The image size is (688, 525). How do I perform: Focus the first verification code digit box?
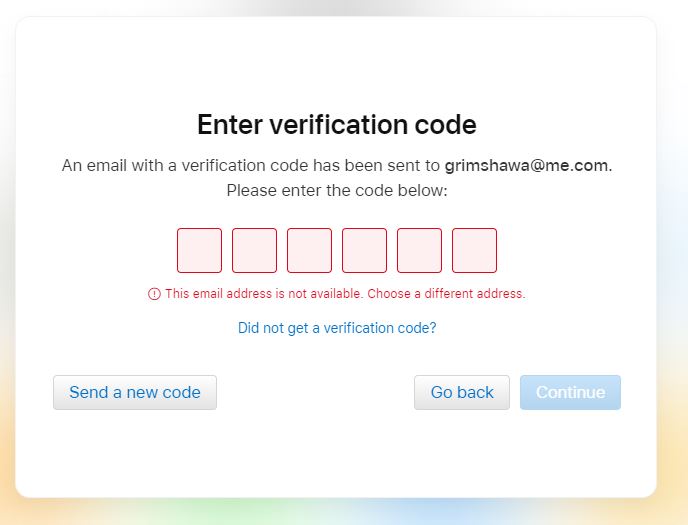point(199,250)
